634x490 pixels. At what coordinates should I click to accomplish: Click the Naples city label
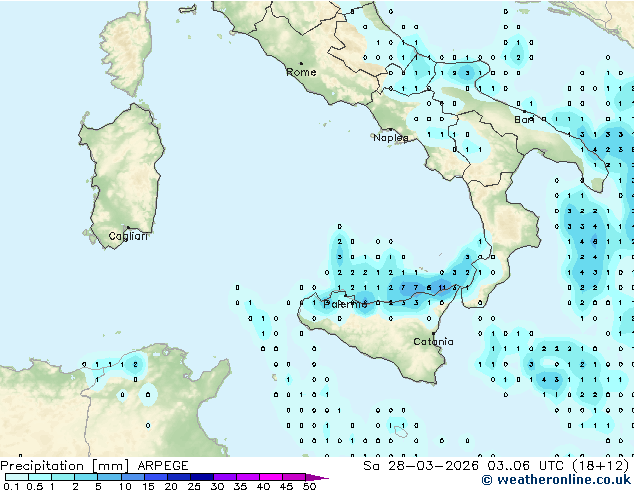tap(391, 138)
